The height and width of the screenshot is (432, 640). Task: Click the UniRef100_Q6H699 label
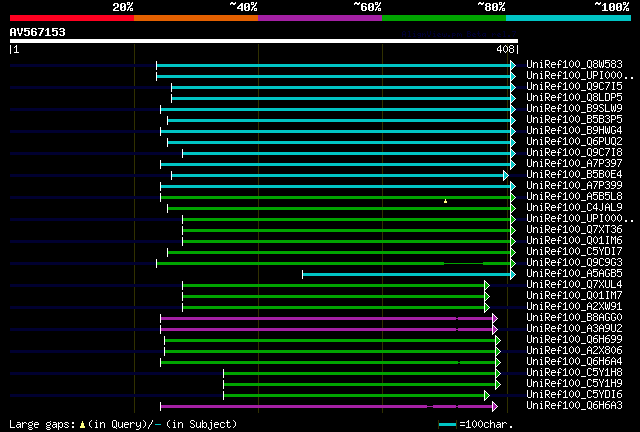(x=574, y=340)
